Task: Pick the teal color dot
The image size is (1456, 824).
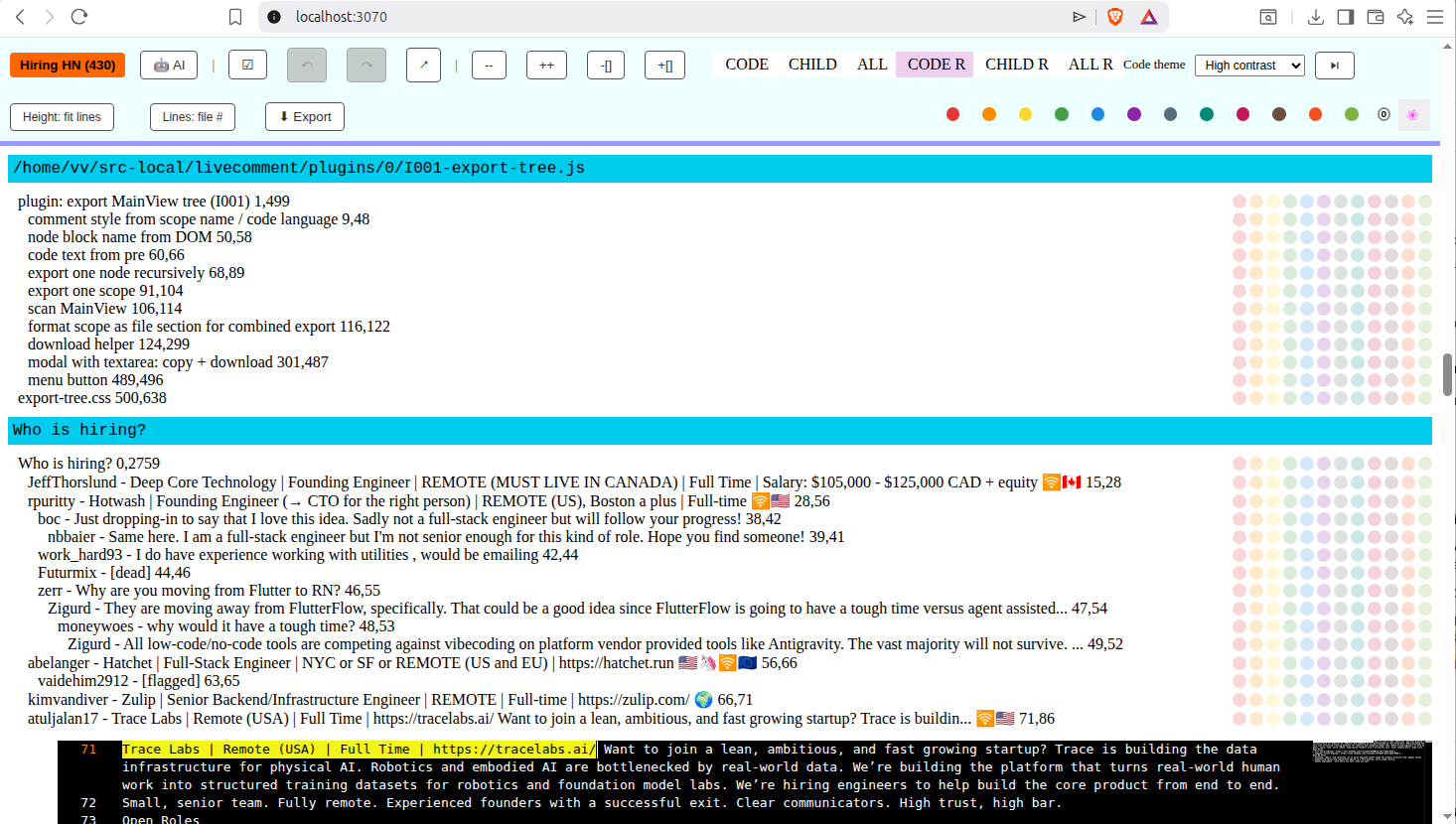Action: point(1207,115)
